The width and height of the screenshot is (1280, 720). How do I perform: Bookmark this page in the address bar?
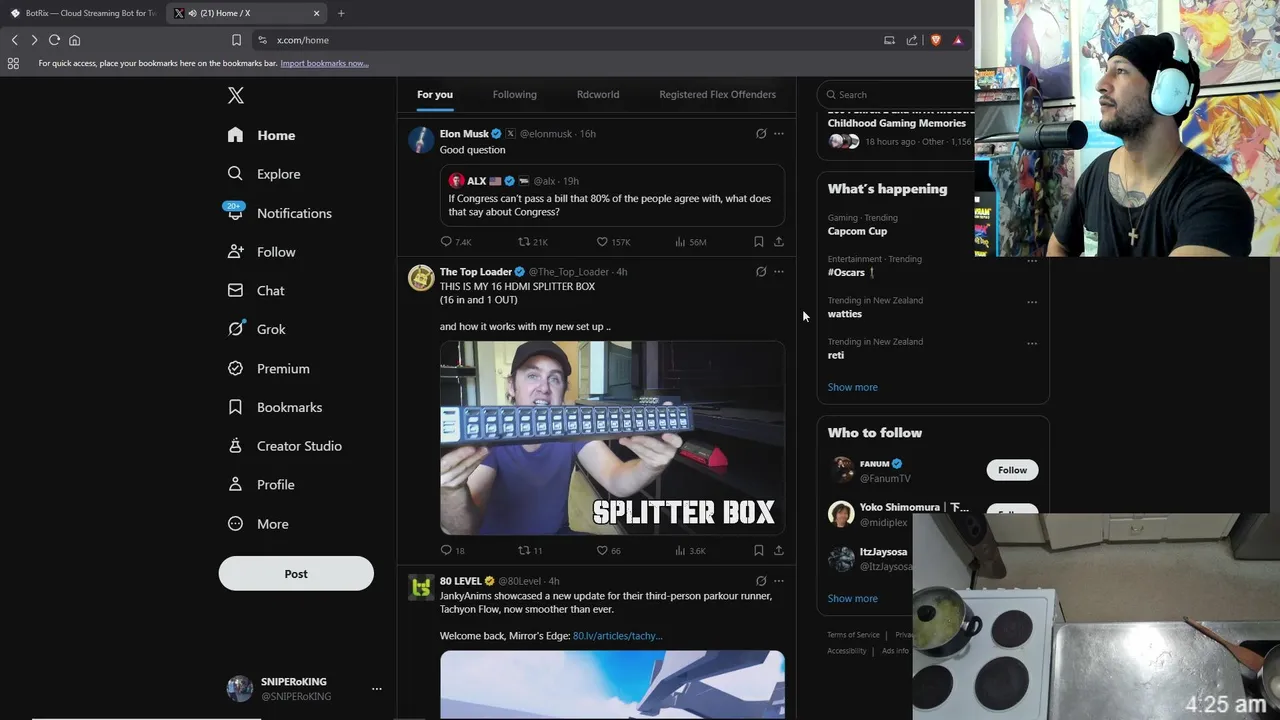236,40
